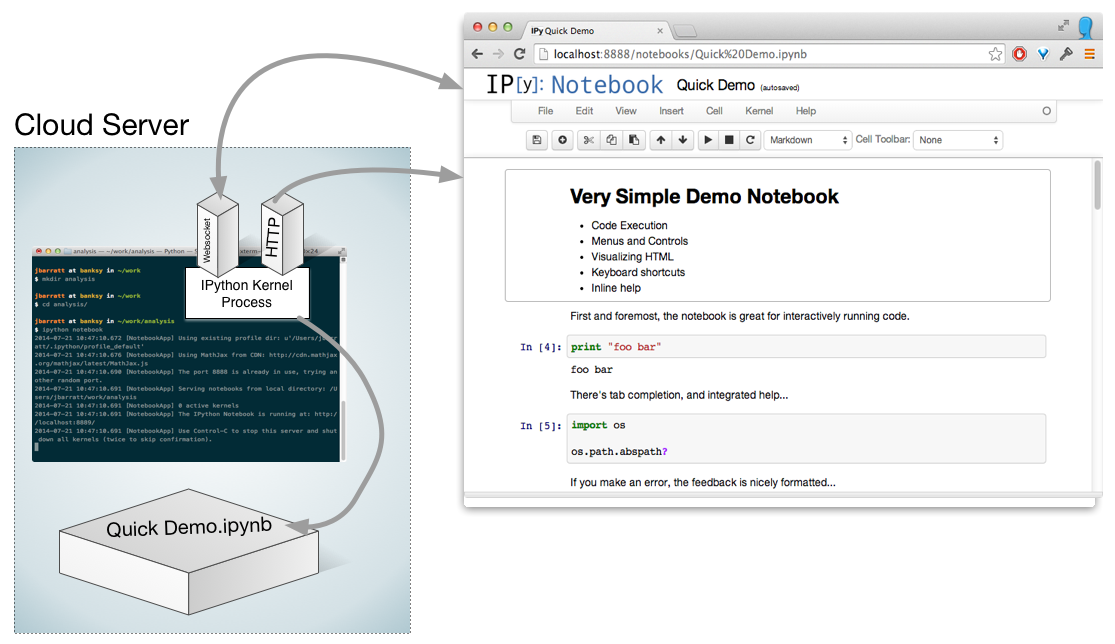Interrupt the kernel with the stop button
The width and height of the screenshot is (1115, 644).
pos(729,140)
